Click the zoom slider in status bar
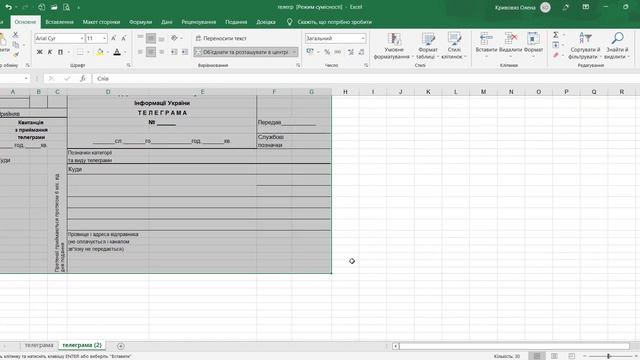This screenshot has height=360, width=640. [608, 356]
